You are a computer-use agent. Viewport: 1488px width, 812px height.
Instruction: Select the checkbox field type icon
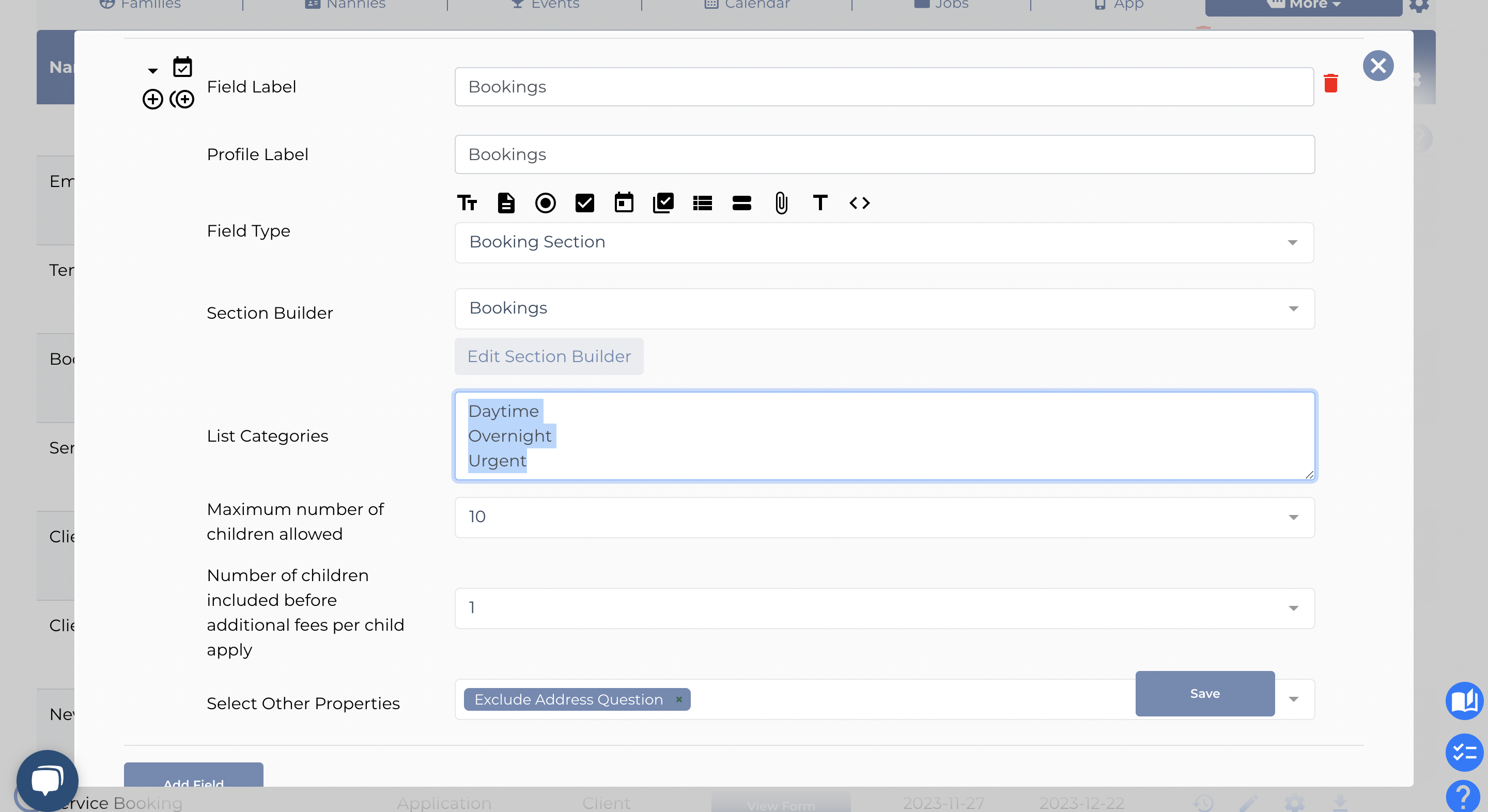pyautogui.click(x=584, y=202)
